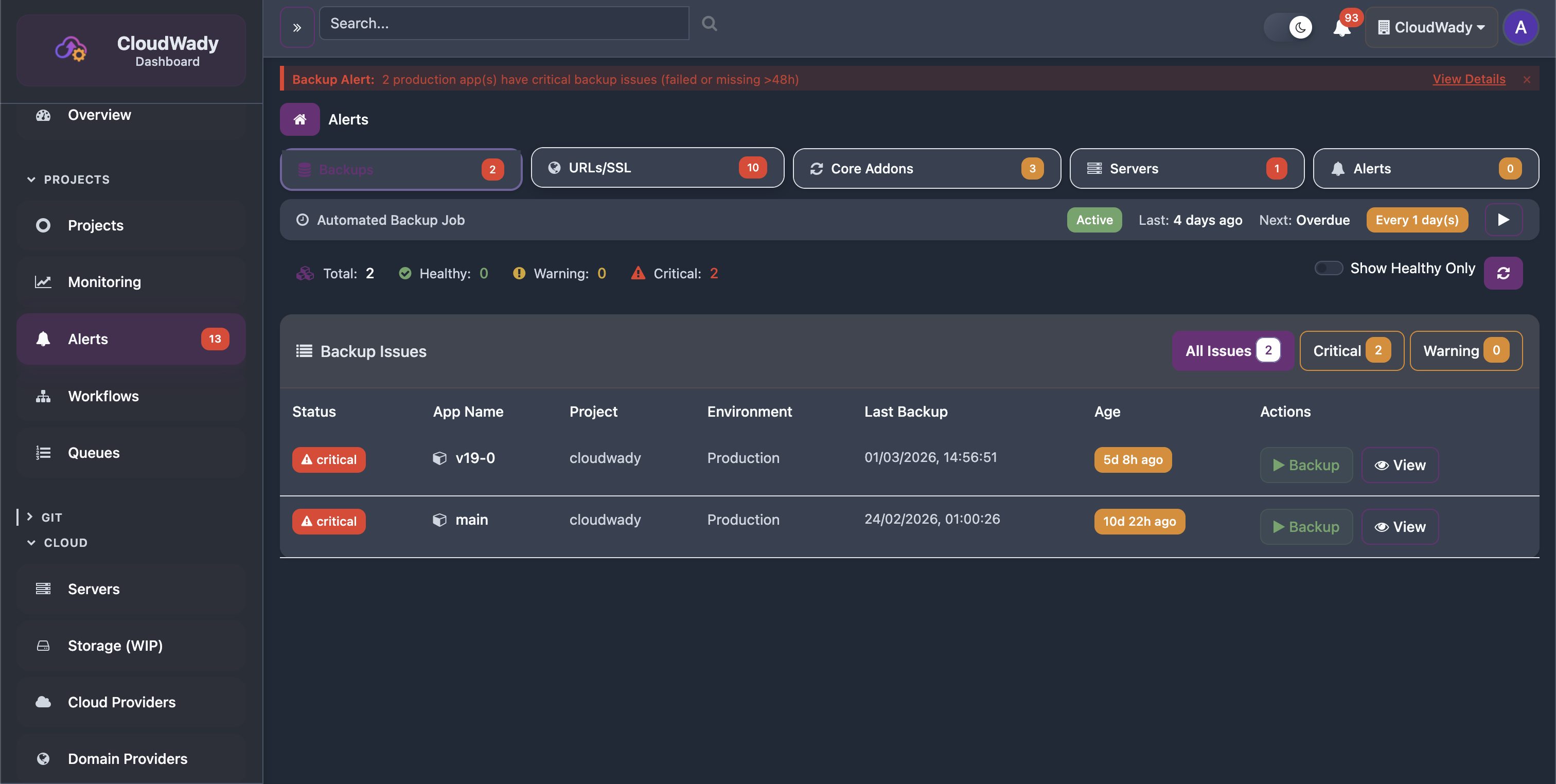View details for v19-0 app
1556x784 pixels.
(1400, 465)
